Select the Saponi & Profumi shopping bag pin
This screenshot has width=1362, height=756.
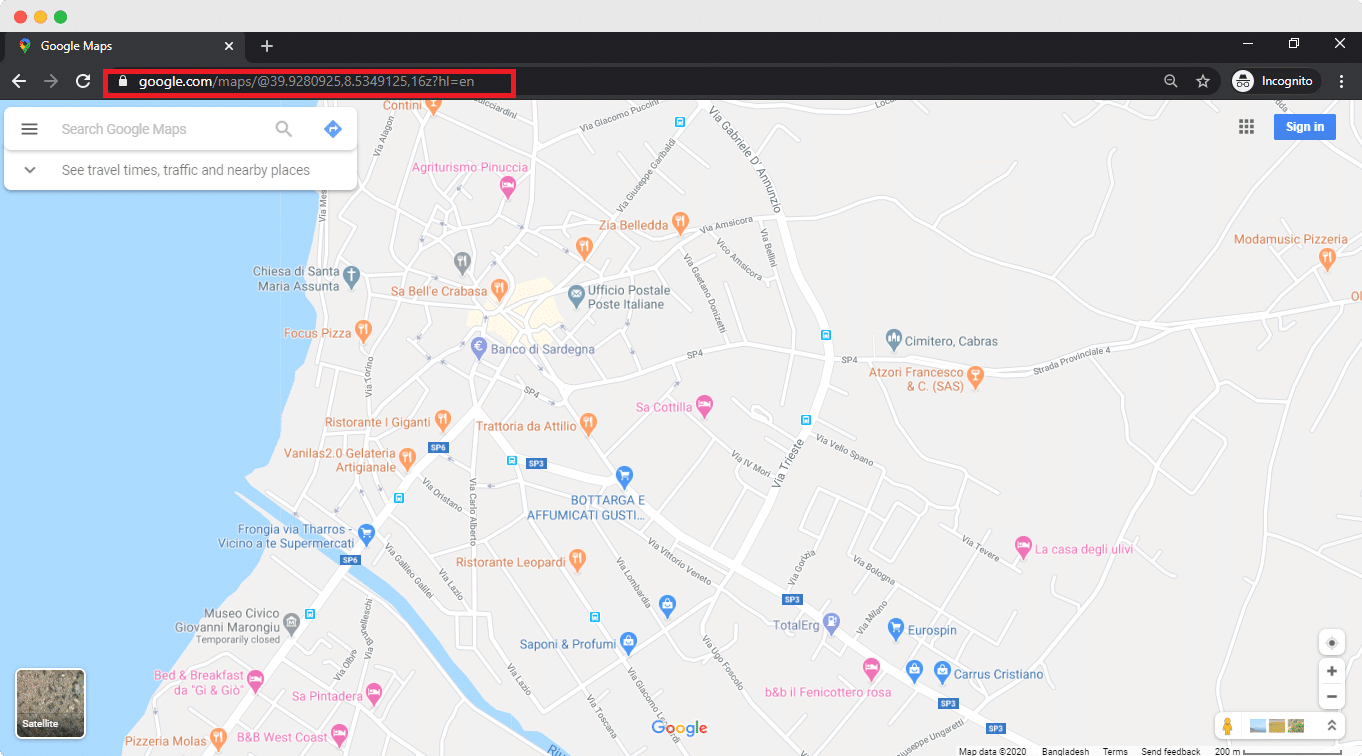628,640
